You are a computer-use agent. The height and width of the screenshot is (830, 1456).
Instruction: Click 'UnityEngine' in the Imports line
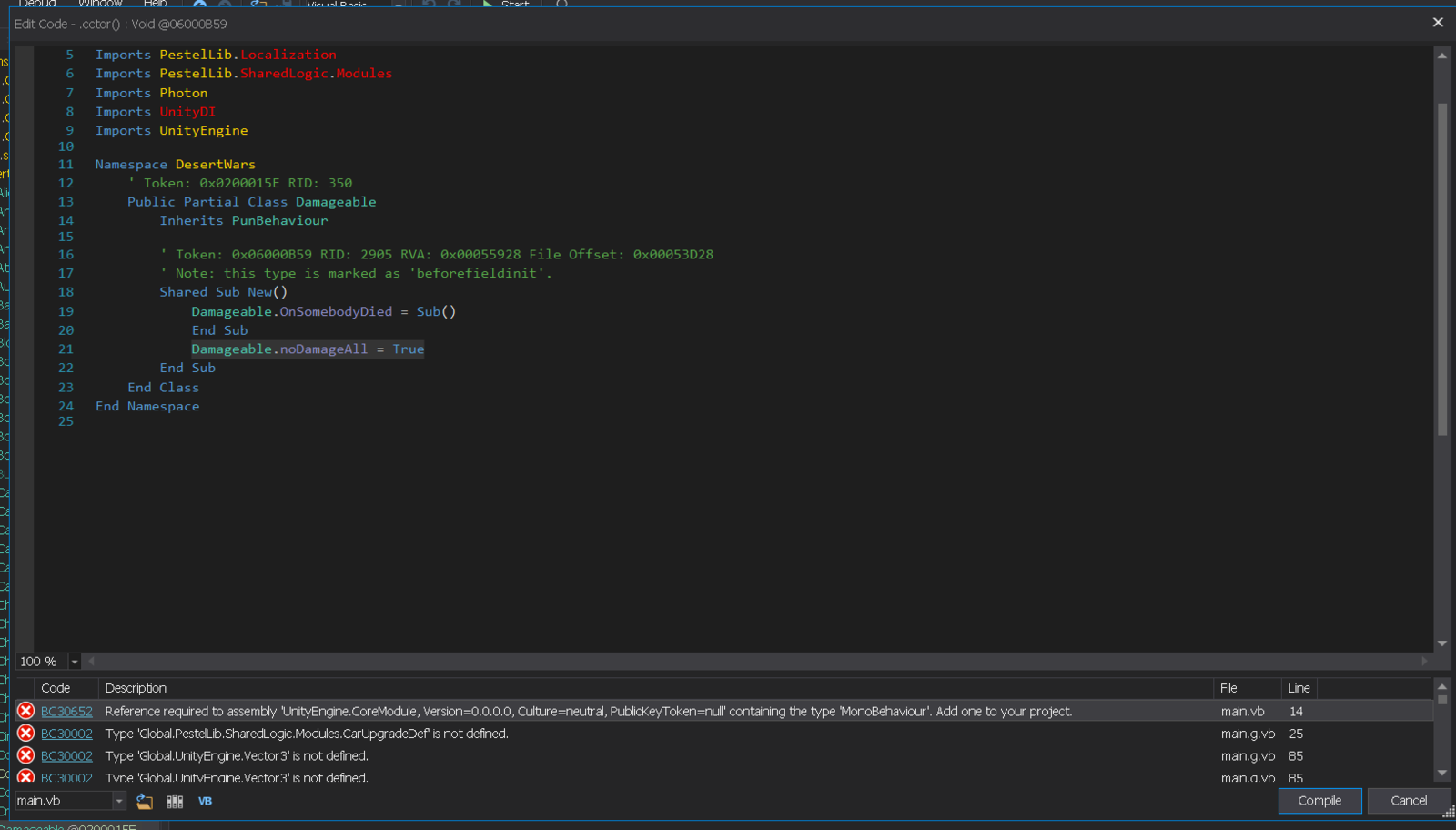click(204, 131)
